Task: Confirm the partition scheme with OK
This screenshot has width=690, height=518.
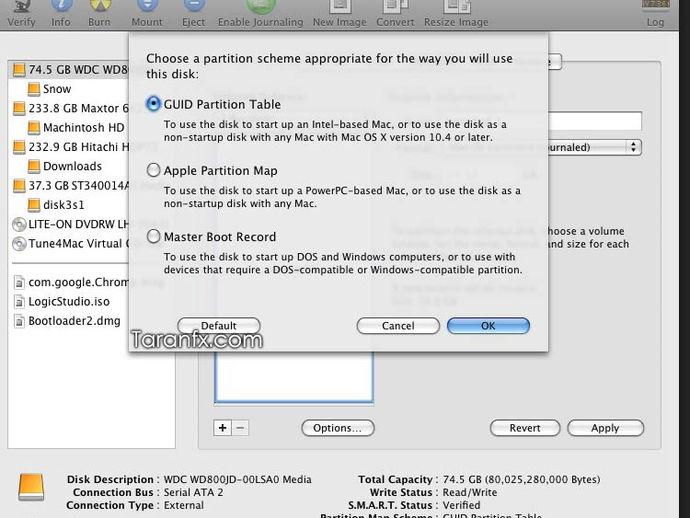Action: [x=488, y=326]
